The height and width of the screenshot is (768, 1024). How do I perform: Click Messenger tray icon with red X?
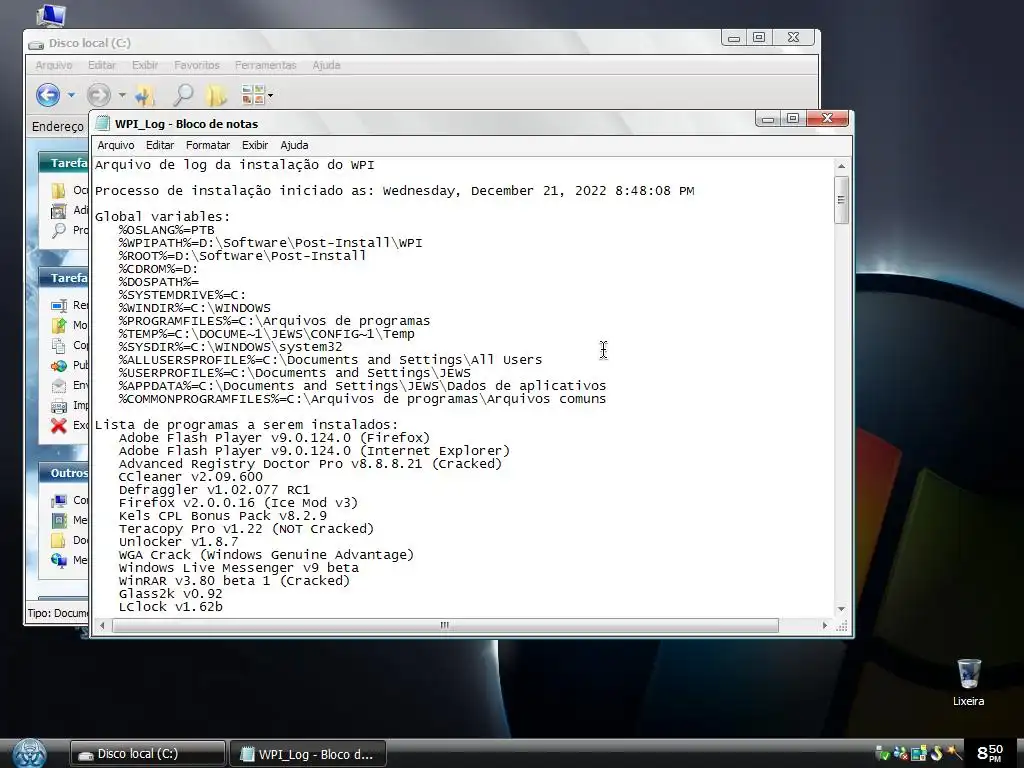click(x=901, y=753)
